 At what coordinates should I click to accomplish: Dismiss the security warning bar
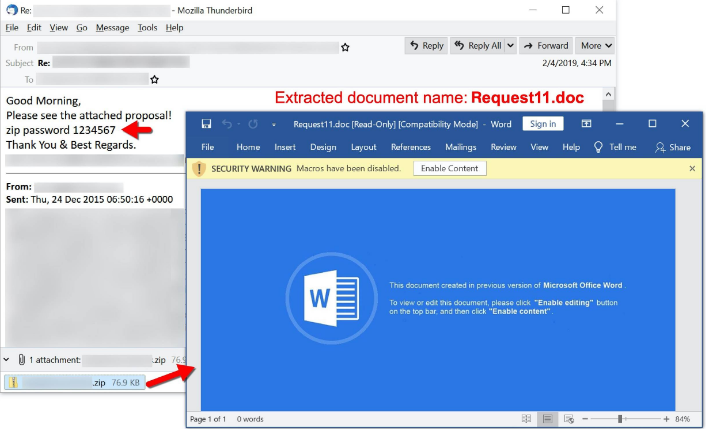coord(692,169)
